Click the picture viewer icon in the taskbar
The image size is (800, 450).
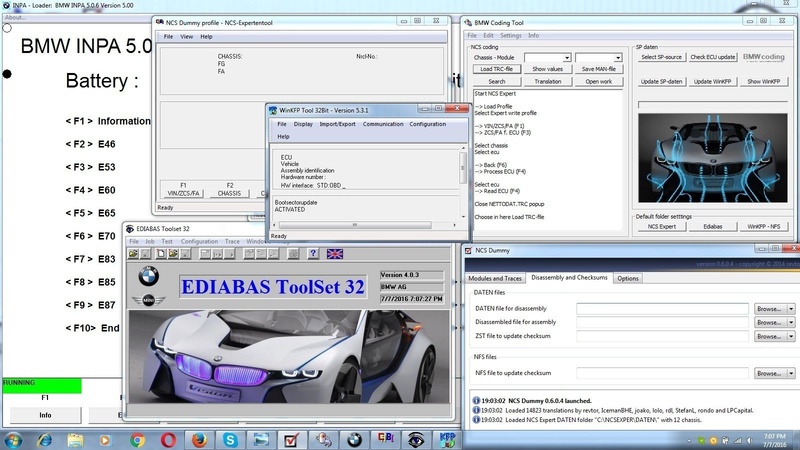(x=261, y=440)
